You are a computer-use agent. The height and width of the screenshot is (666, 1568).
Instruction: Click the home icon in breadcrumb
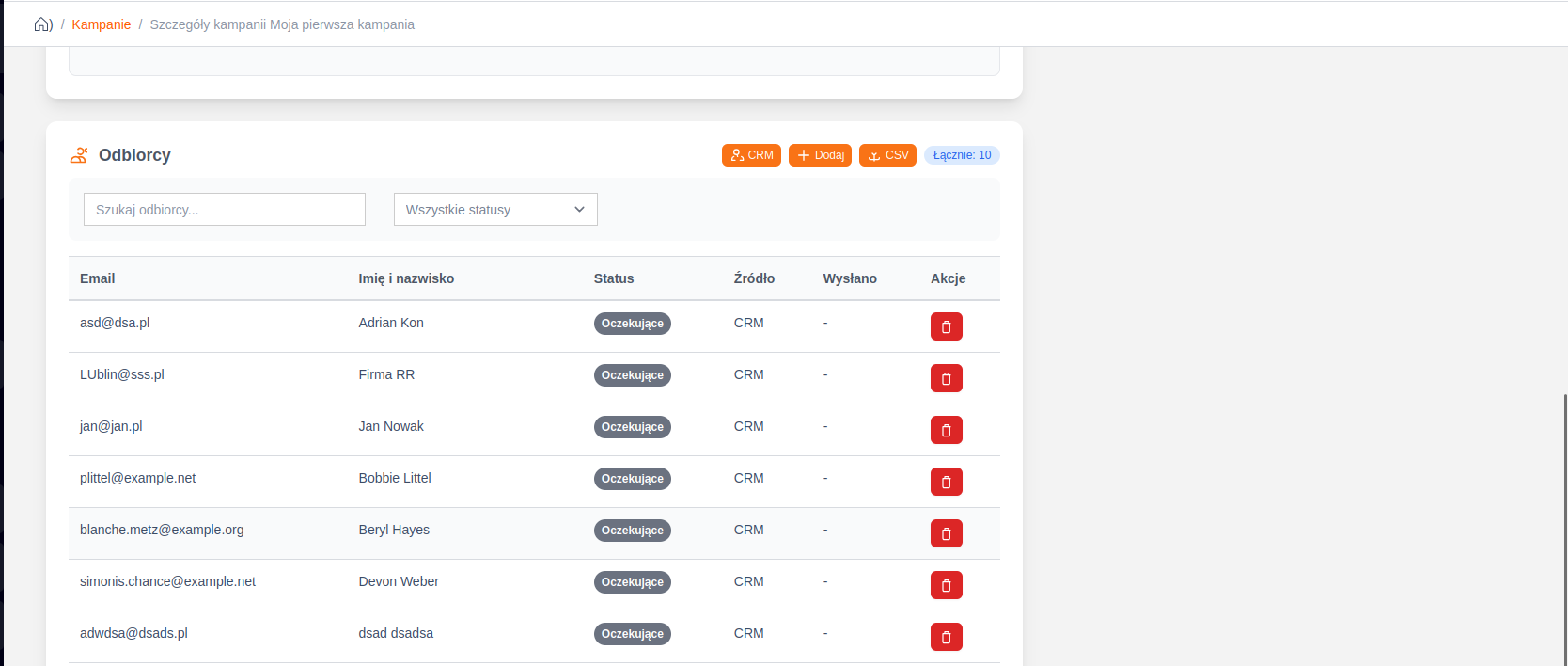(42, 24)
